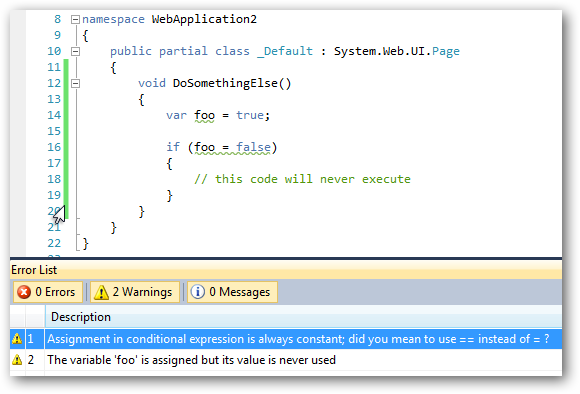Click warning icon of row 2
Image resolution: width=580 pixels, height=394 pixels.
17,360
